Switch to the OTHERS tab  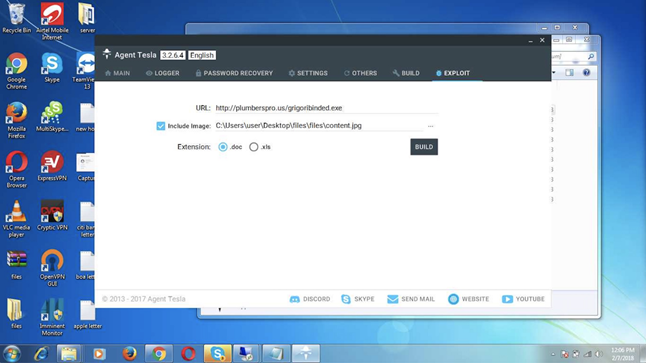pyautogui.click(x=360, y=73)
